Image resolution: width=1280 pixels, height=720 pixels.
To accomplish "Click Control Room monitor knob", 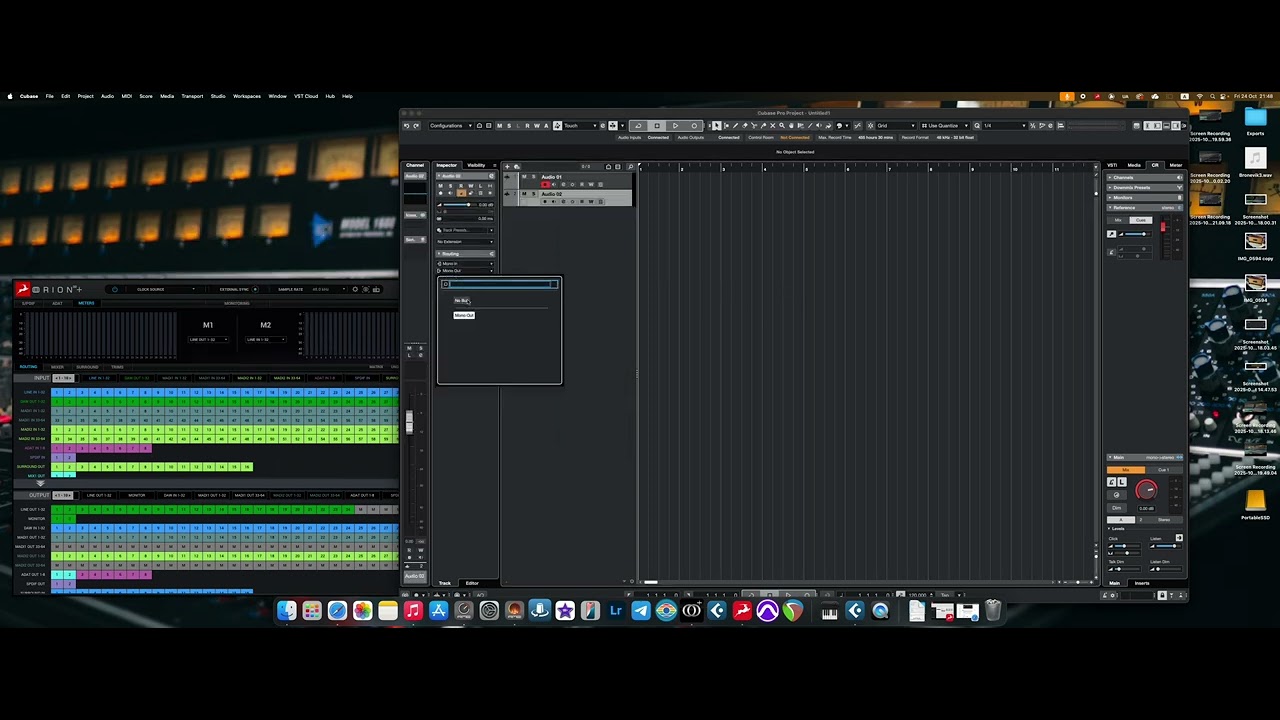I will (x=1146, y=490).
